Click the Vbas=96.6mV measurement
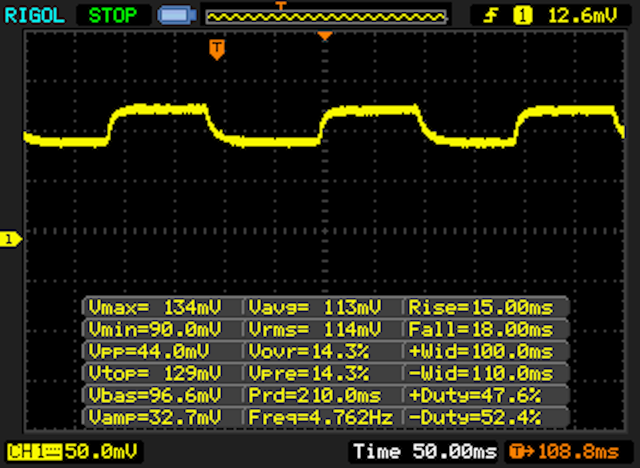This screenshot has height=468, width=640. 155,395
